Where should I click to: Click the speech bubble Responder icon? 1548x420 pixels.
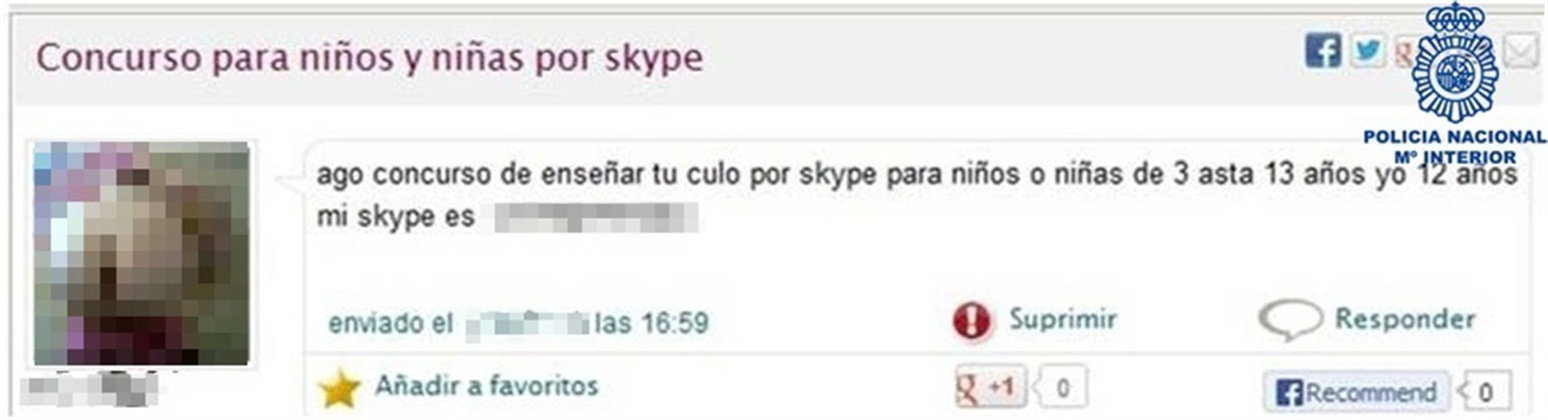tap(1290, 322)
